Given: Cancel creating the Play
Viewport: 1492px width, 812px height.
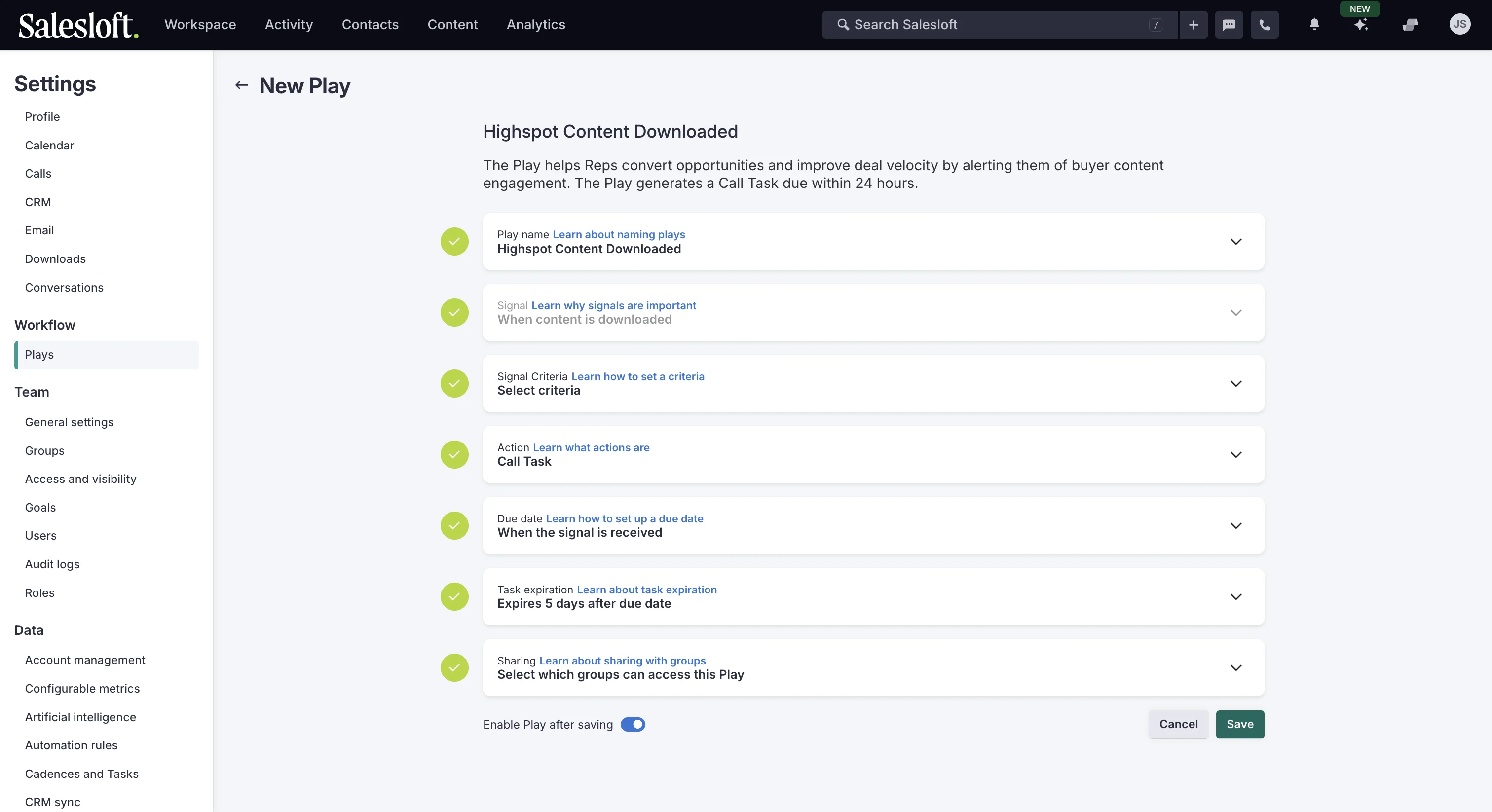Looking at the screenshot, I should coord(1178,725).
